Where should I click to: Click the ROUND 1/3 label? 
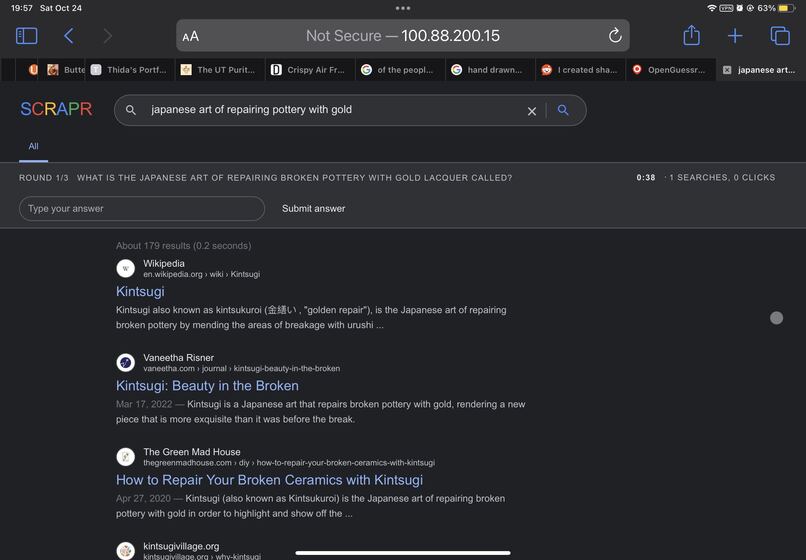click(44, 177)
